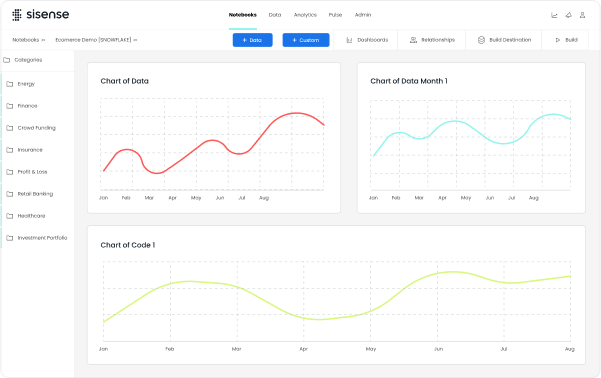601x378 pixels.
Task: Open the analytics chart icon in header
Action: tap(554, 15)
